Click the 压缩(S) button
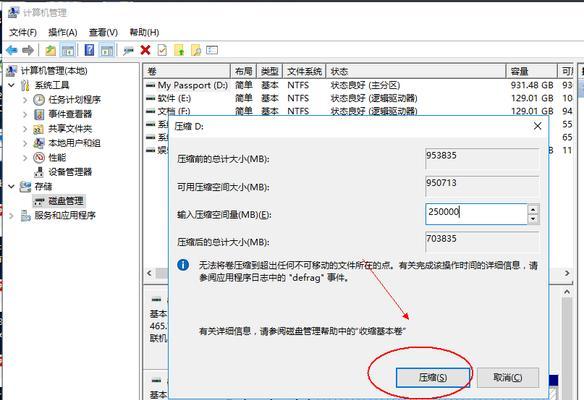Screen dimensions: 584x400 click(x=433, y=378)
